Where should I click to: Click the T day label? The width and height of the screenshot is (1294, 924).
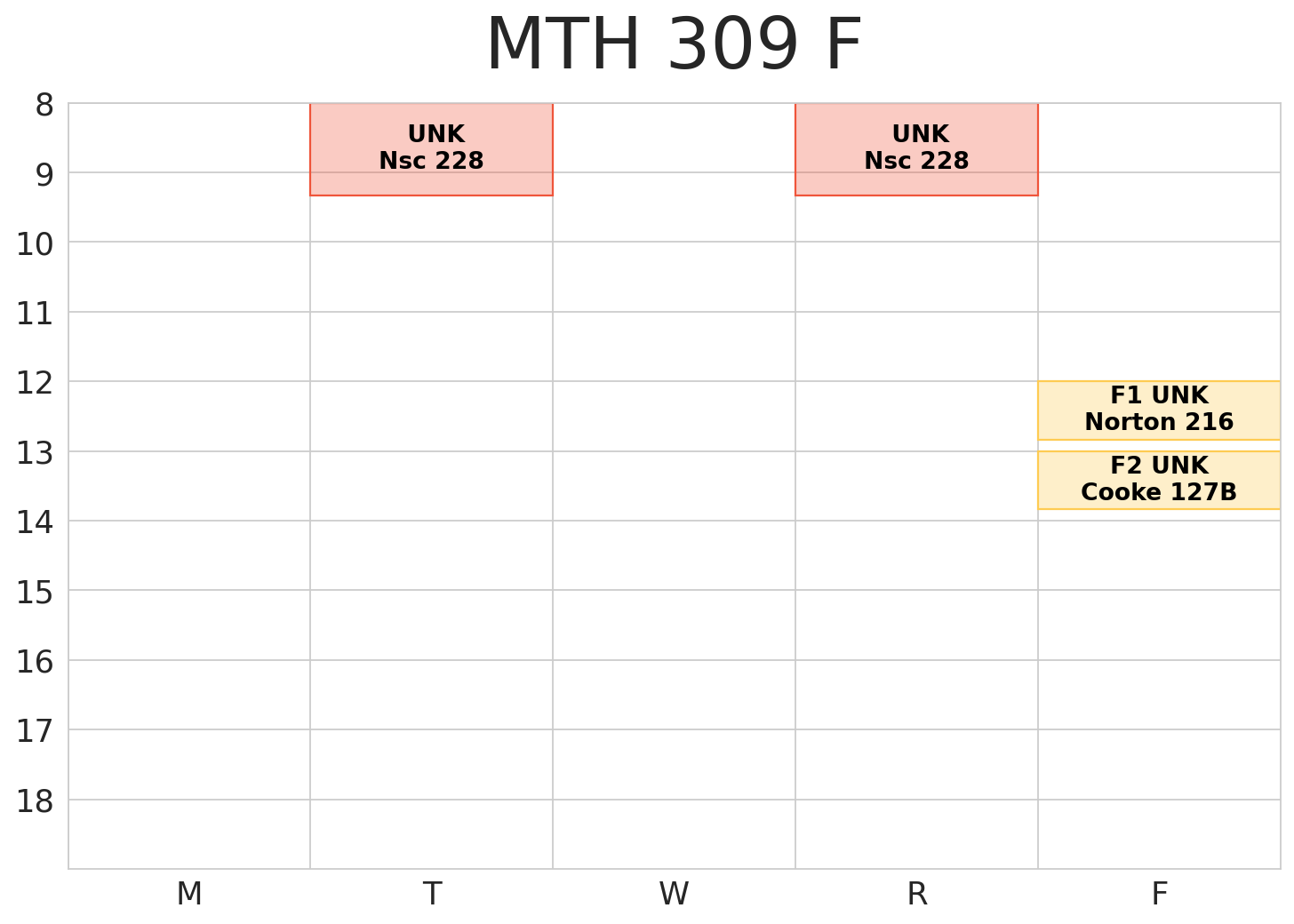point(432,895)
